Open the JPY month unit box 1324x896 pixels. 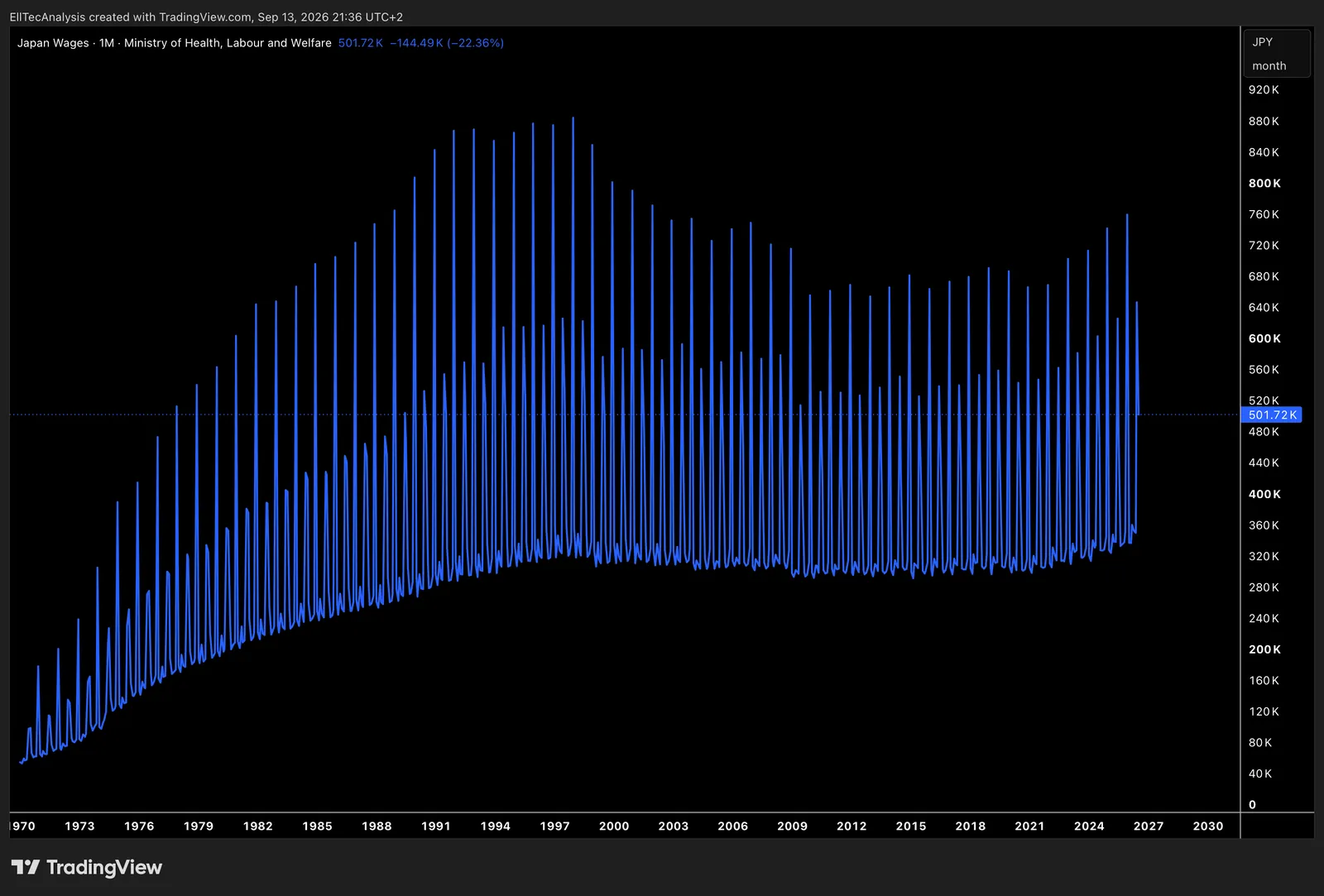point(1277,54)
